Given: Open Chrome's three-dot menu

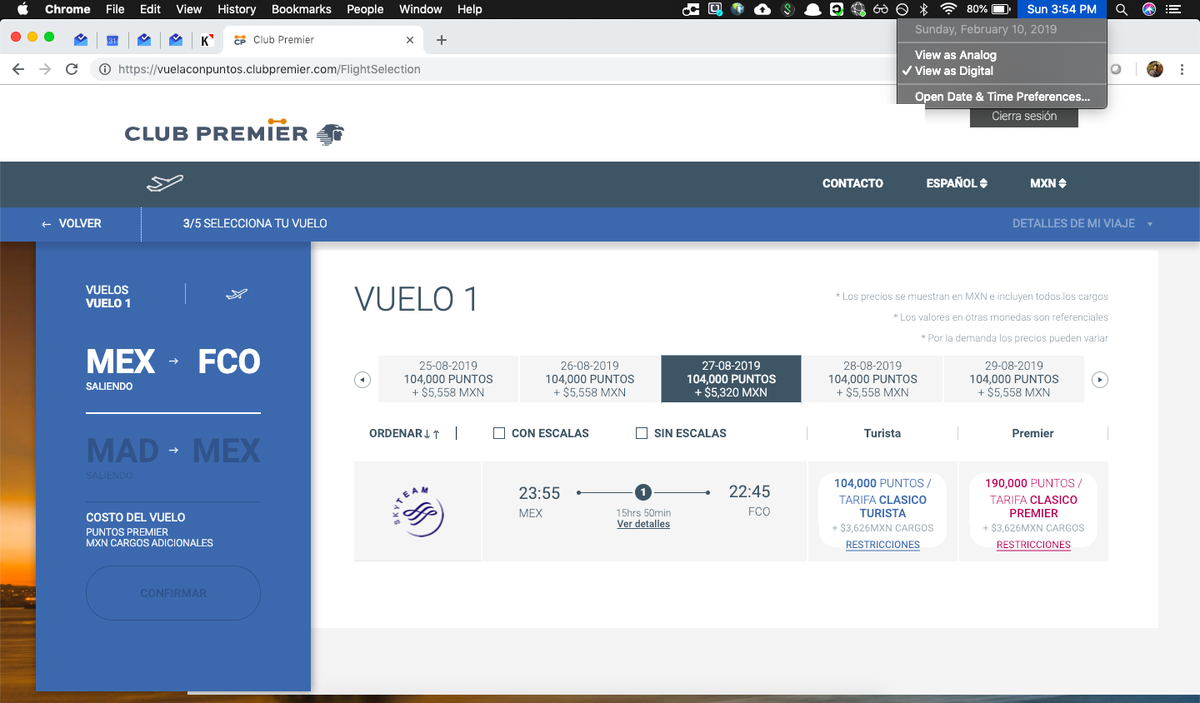Looking at the screenshot, I should point(1184,69).
